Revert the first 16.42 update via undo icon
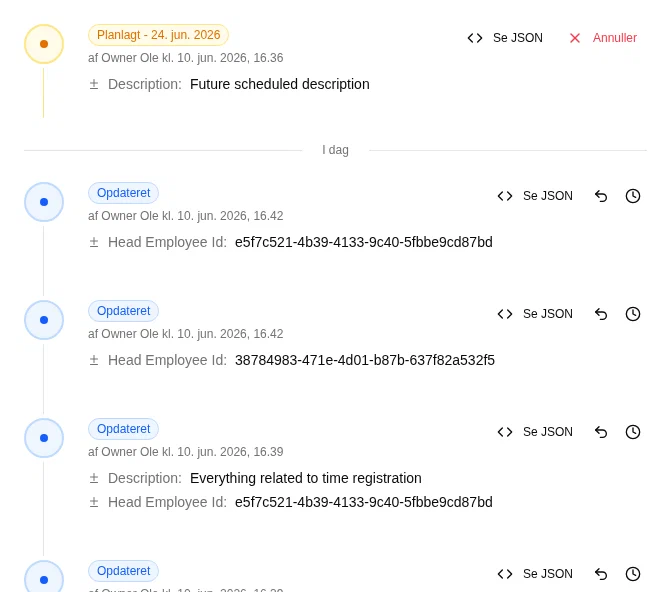671x592 pixels. pyautogui.click(x=601, y=196)
